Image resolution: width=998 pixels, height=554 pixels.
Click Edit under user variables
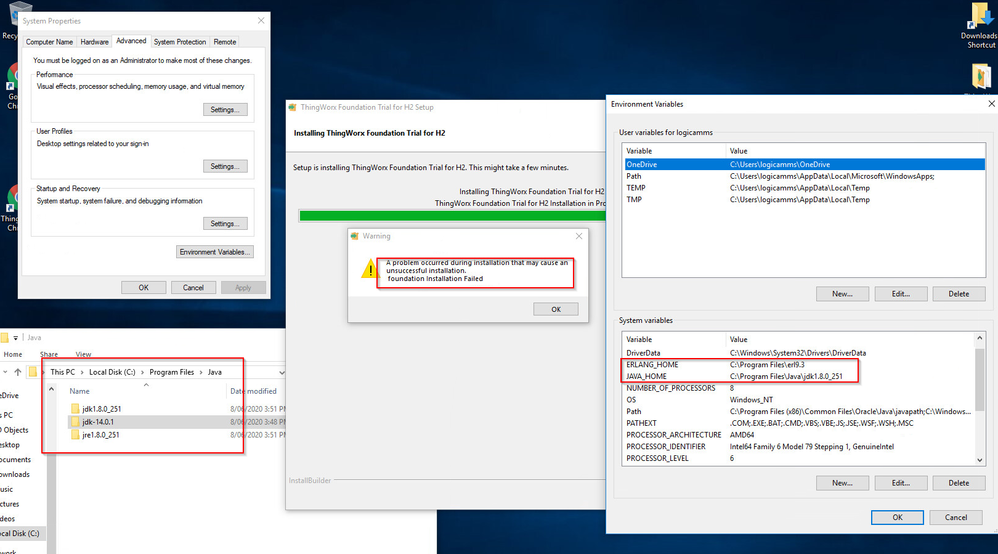(x=901, y=294)
